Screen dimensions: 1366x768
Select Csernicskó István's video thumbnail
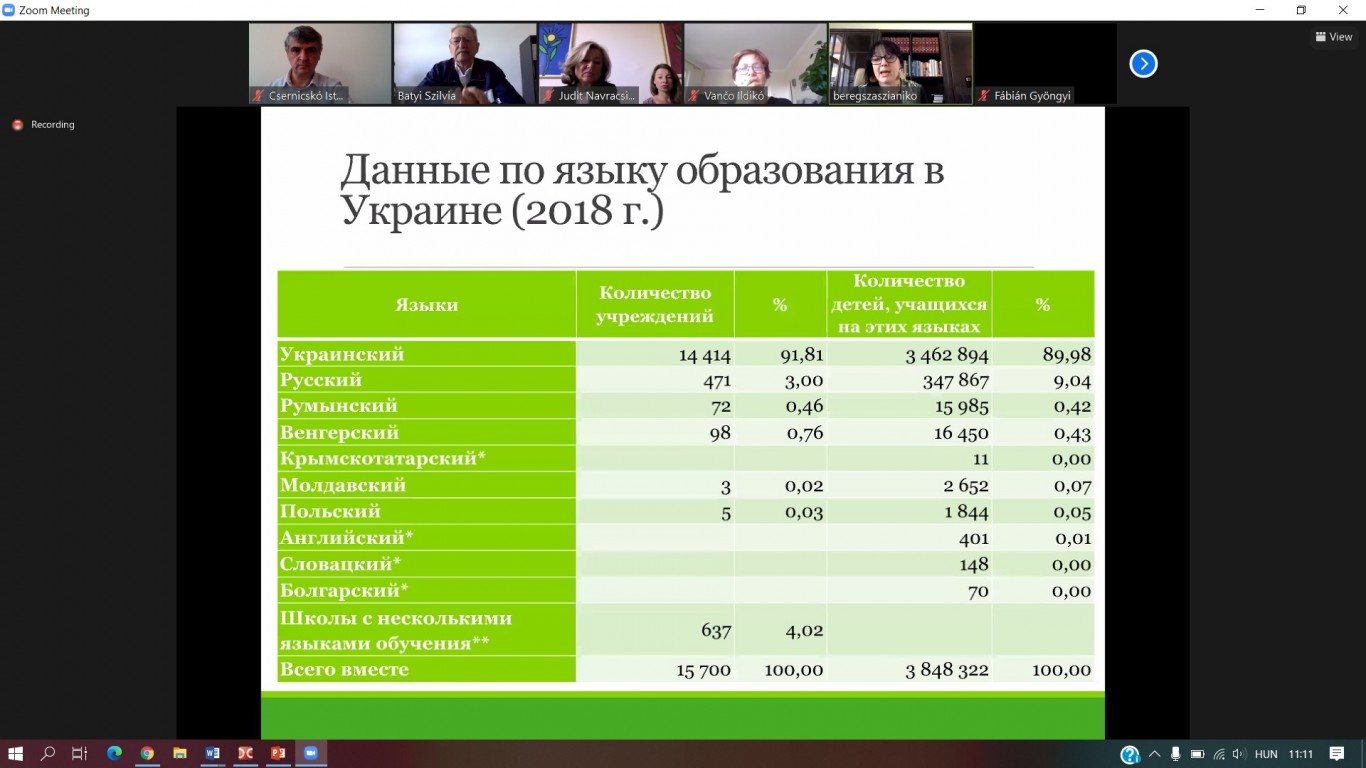[320, 63]
